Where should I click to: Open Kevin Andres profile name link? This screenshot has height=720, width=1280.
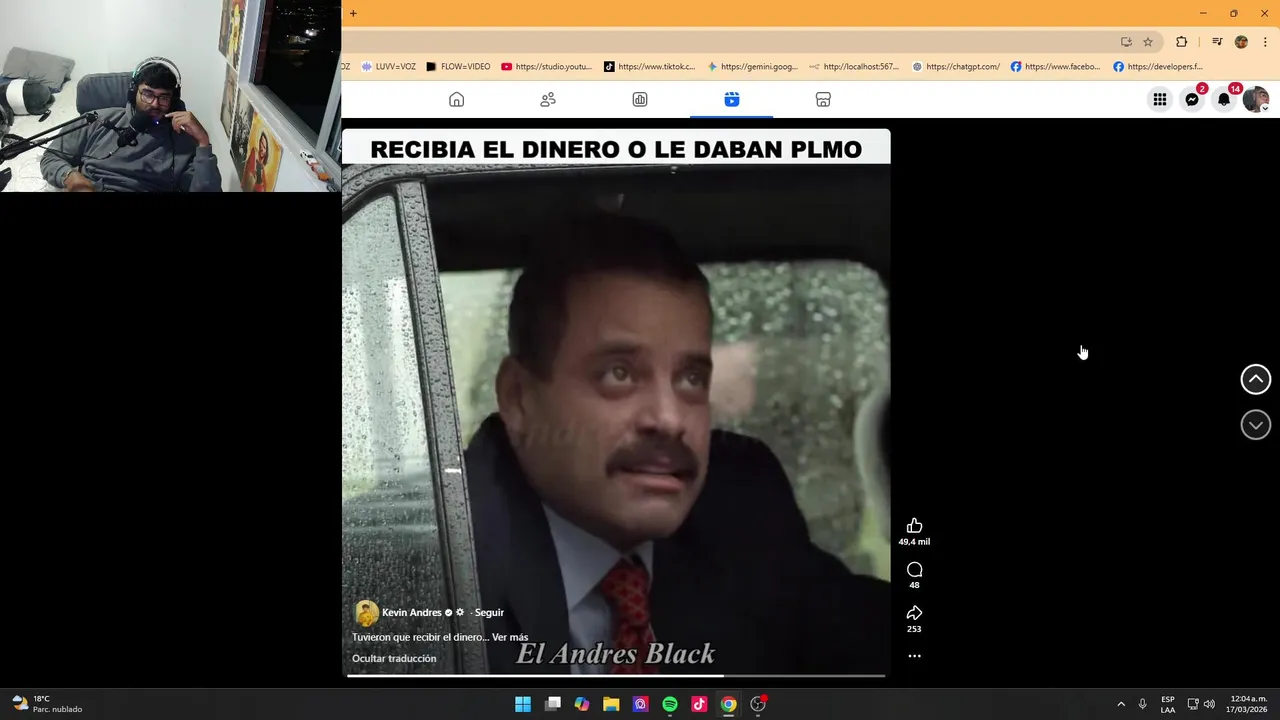click(411, 613)
